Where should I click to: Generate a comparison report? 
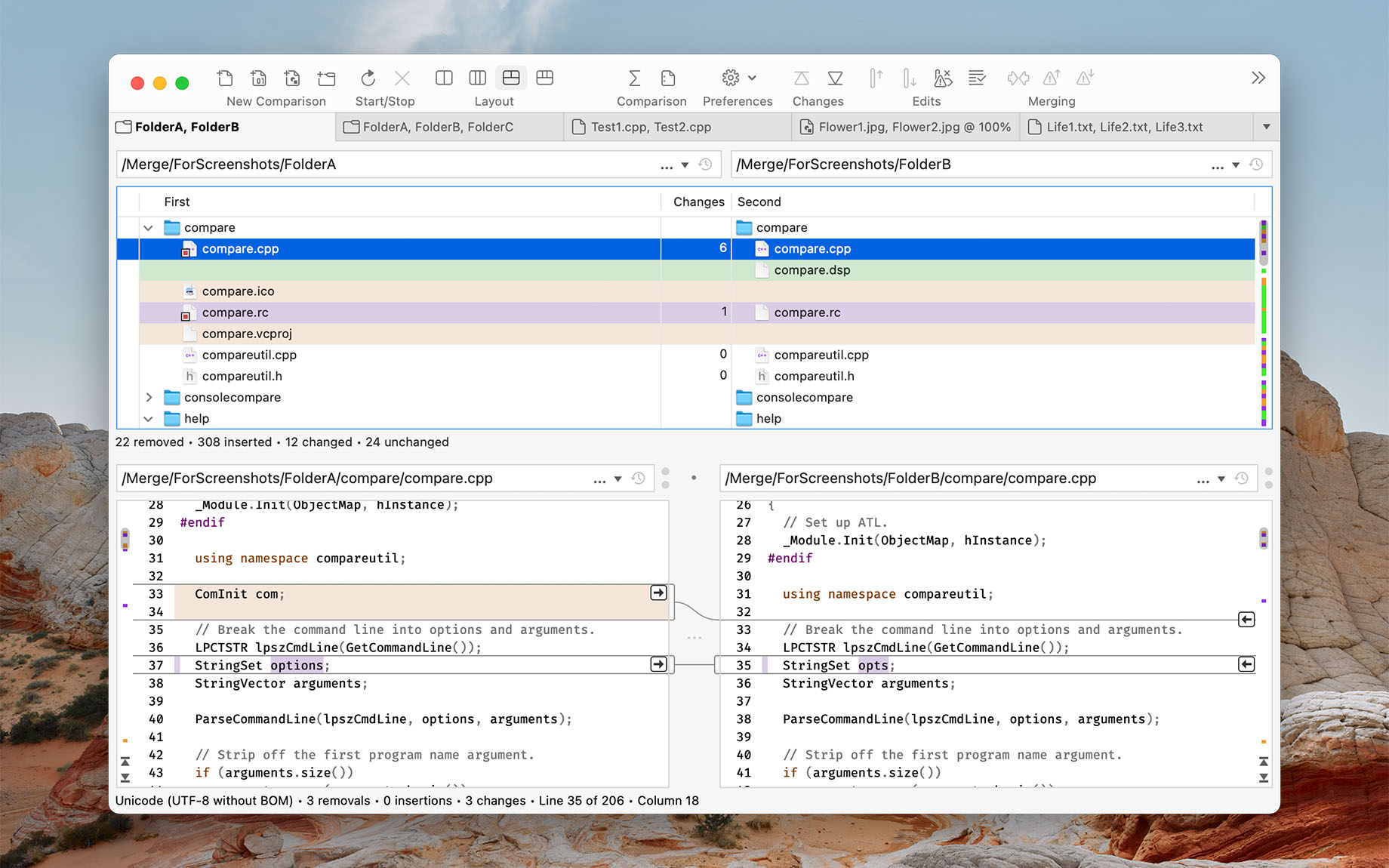coord(667,78)
